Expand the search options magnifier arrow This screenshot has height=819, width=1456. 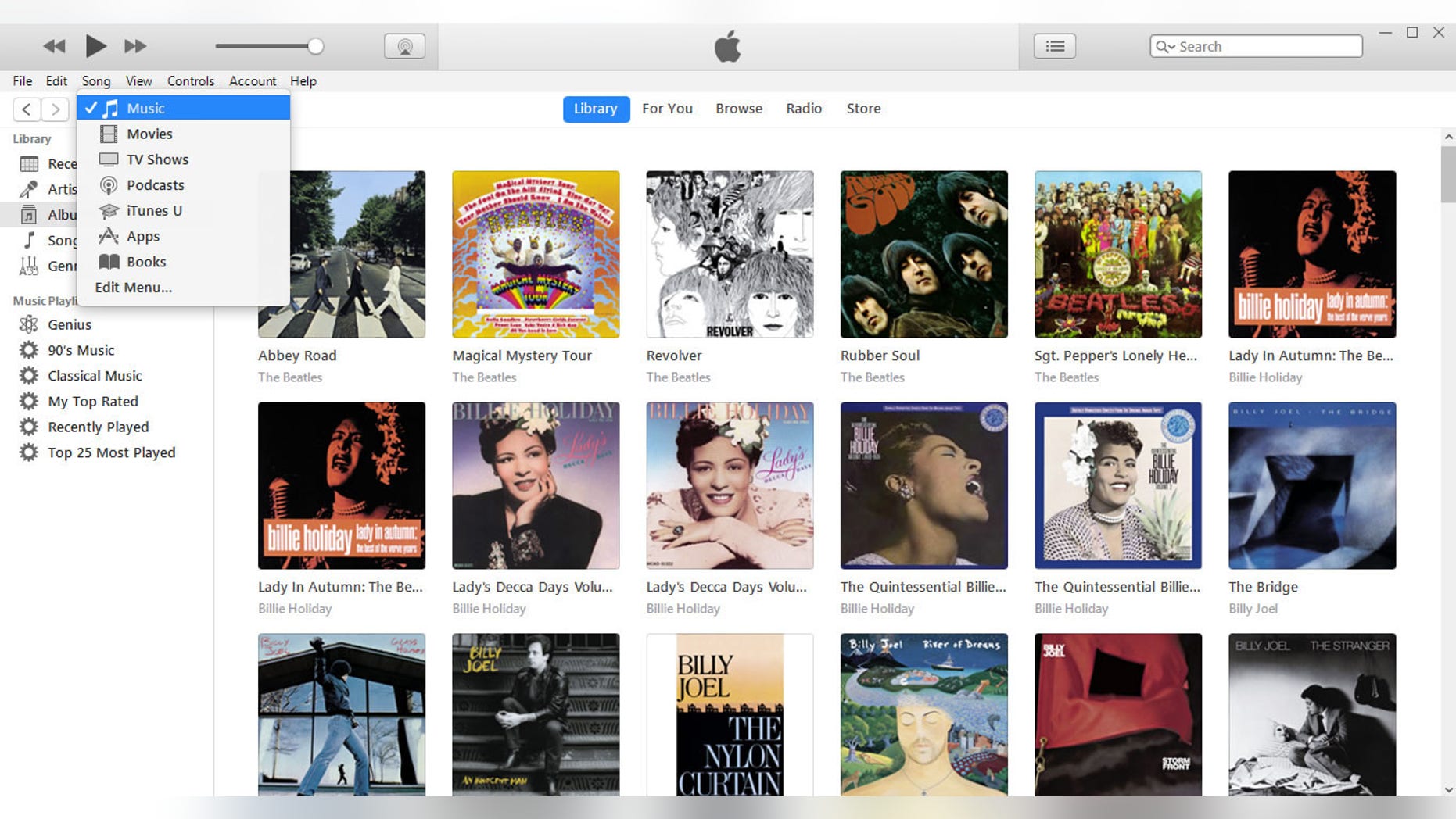pos(1165,47)
